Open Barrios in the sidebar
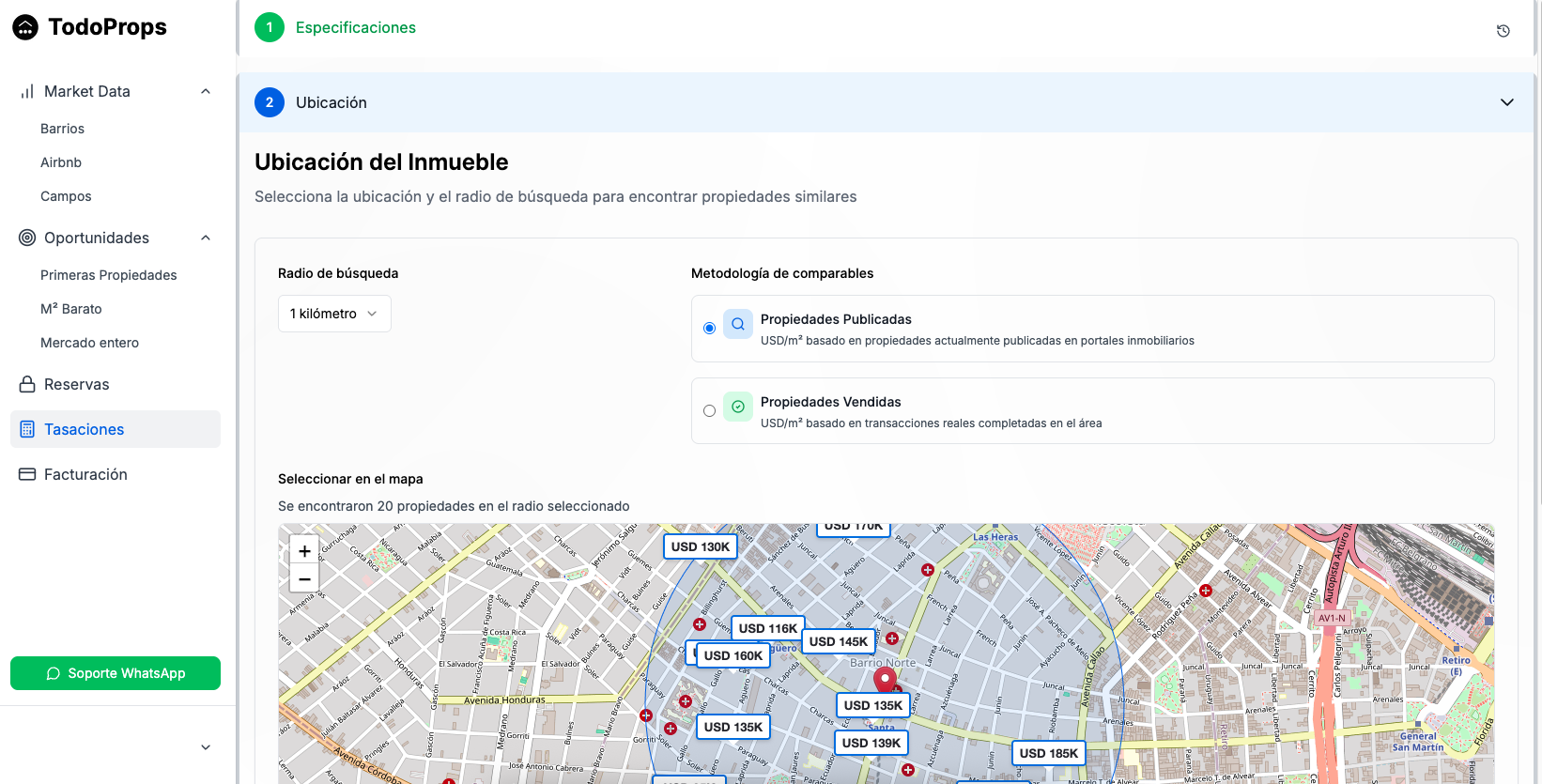 pos(62,129)
